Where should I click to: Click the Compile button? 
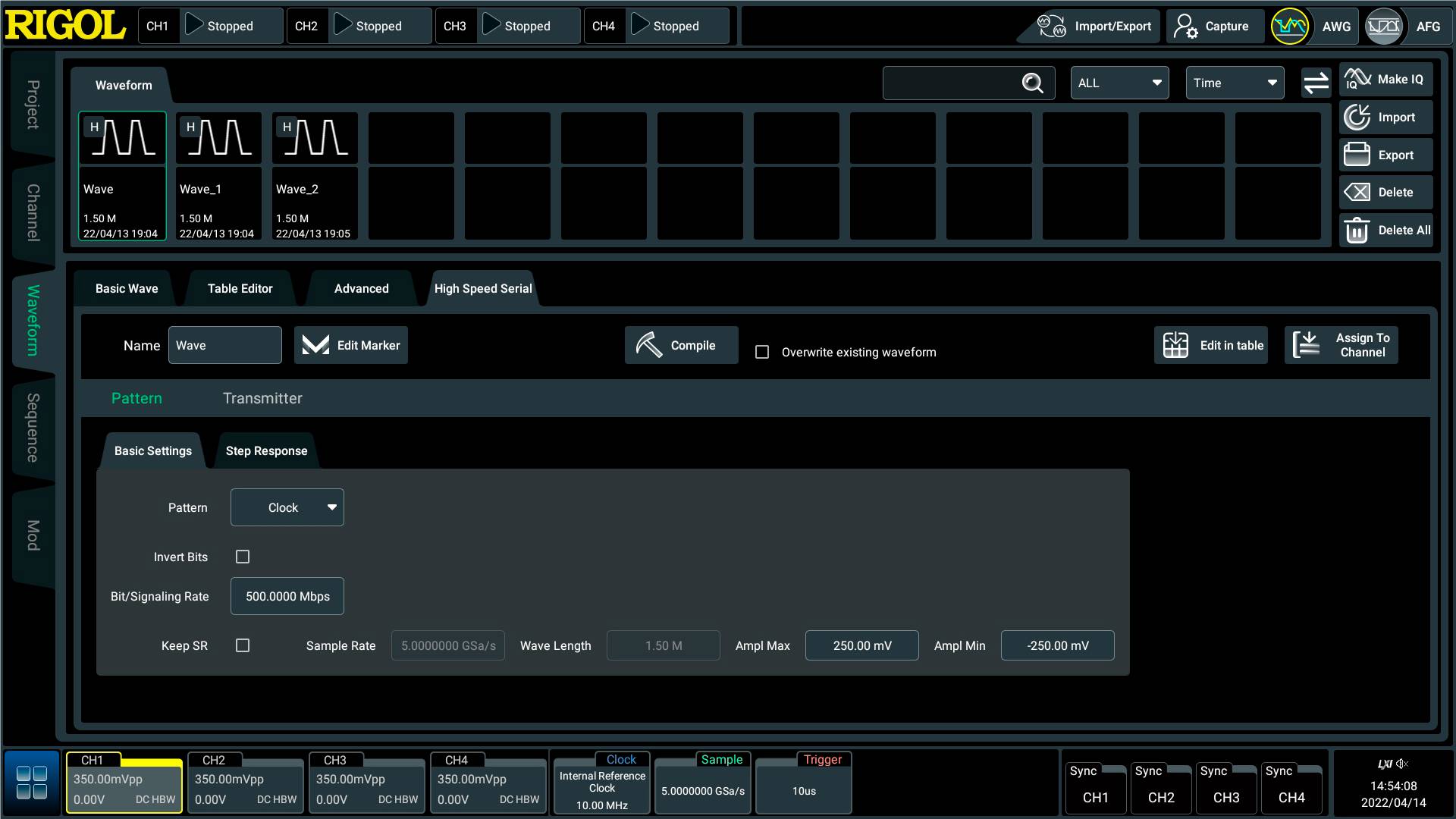click(681, 346)
